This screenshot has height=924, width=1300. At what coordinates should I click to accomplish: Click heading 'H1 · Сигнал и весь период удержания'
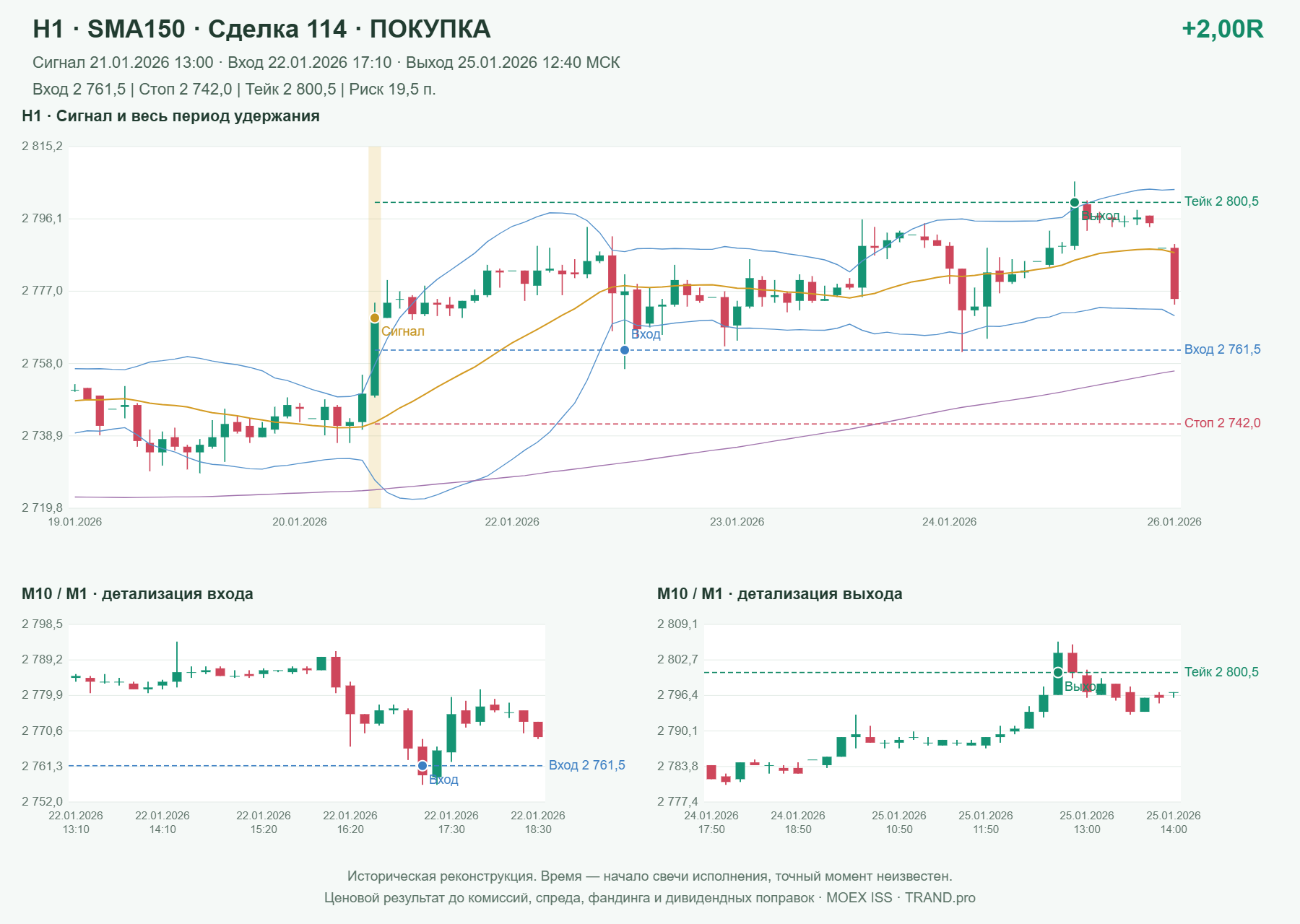[170, 116]
